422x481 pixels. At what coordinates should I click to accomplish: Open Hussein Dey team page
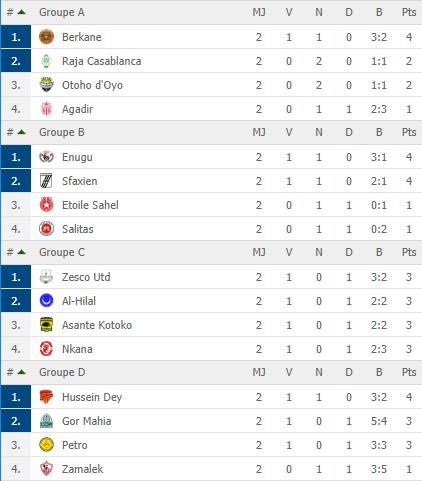click(x=92, y=397)
